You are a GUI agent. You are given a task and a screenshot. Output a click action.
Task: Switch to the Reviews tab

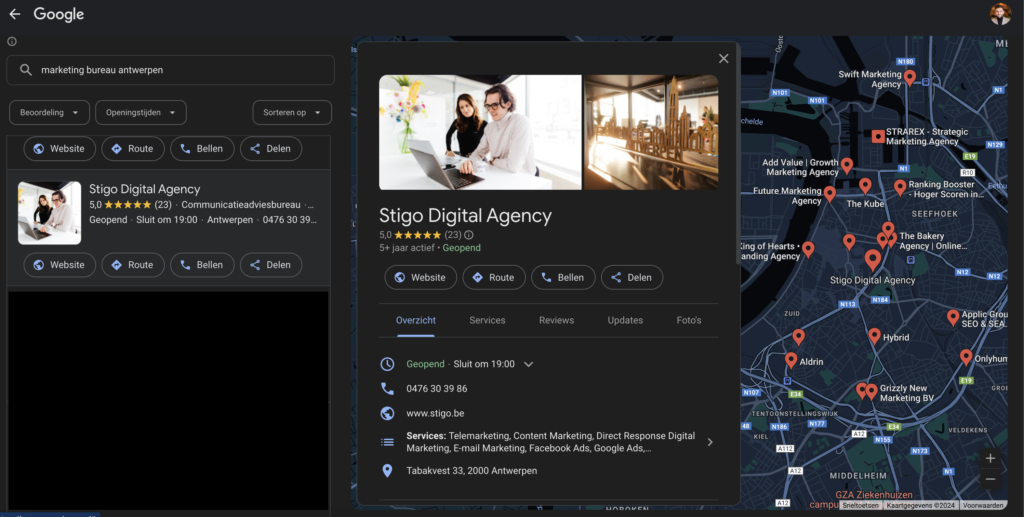[x=556, y=321]
